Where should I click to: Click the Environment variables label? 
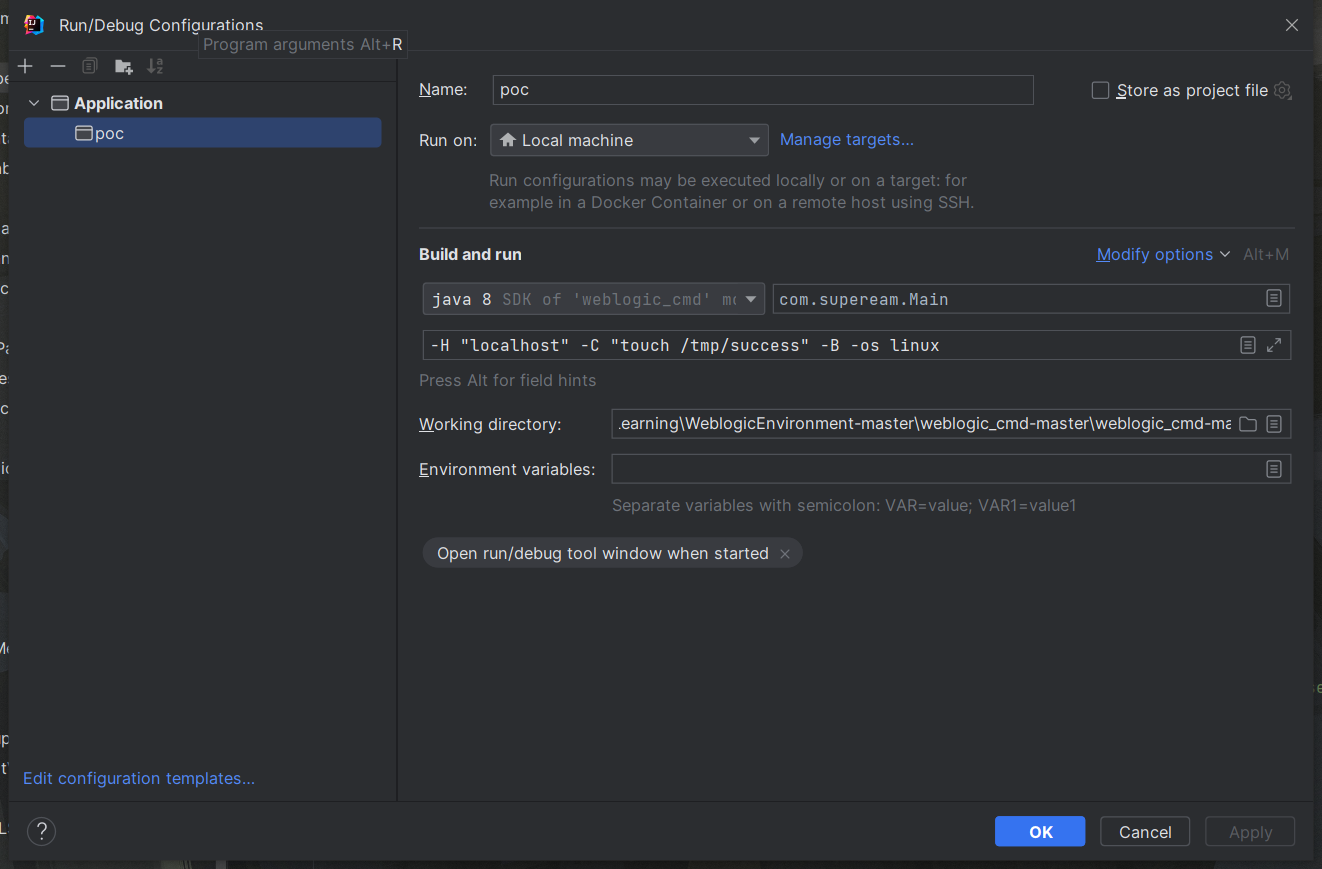[507, 469]
